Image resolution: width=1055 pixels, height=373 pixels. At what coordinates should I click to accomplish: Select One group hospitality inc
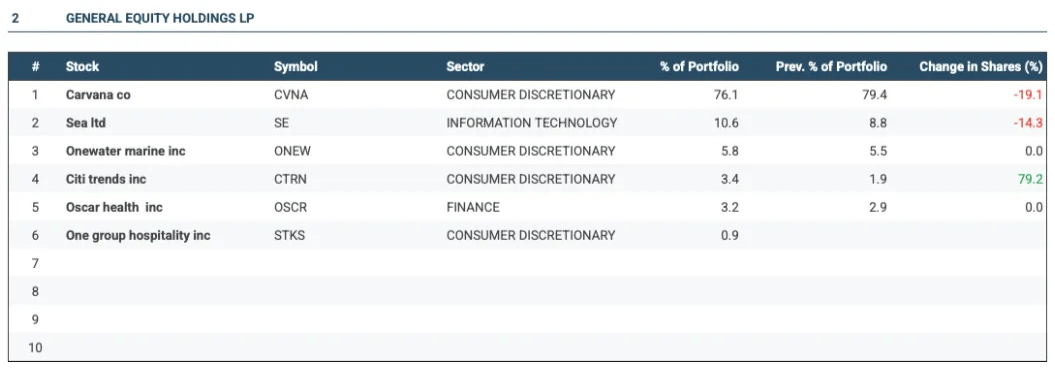coord(138,235)
